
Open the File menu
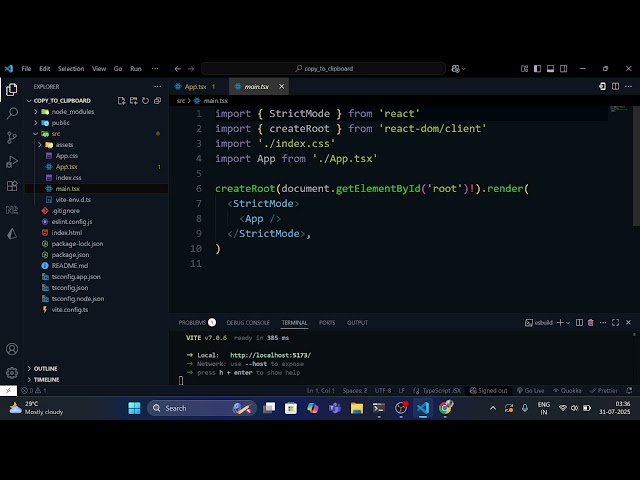(x=26, y=69)
